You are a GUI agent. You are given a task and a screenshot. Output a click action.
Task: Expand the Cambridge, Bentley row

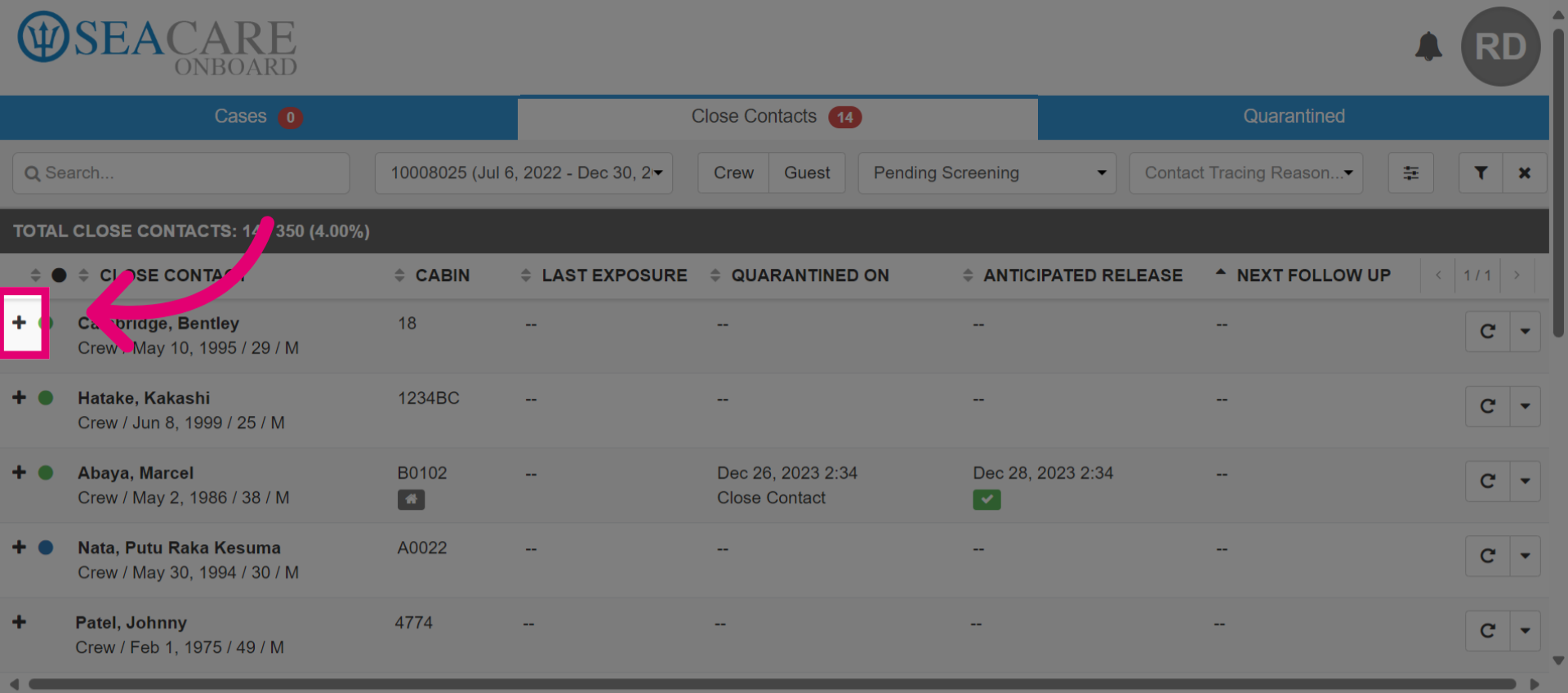(20, 323)
